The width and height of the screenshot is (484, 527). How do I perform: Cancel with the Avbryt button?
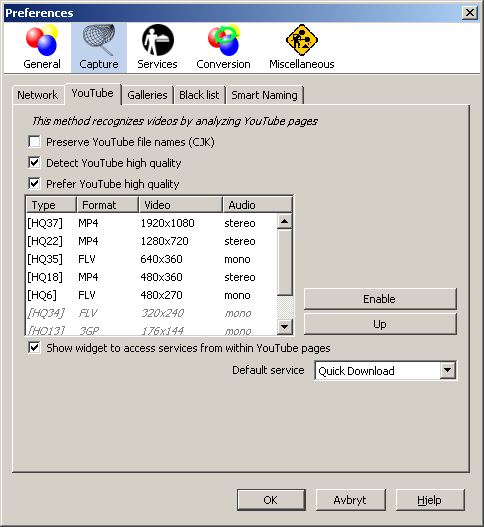tap(350, 500)
